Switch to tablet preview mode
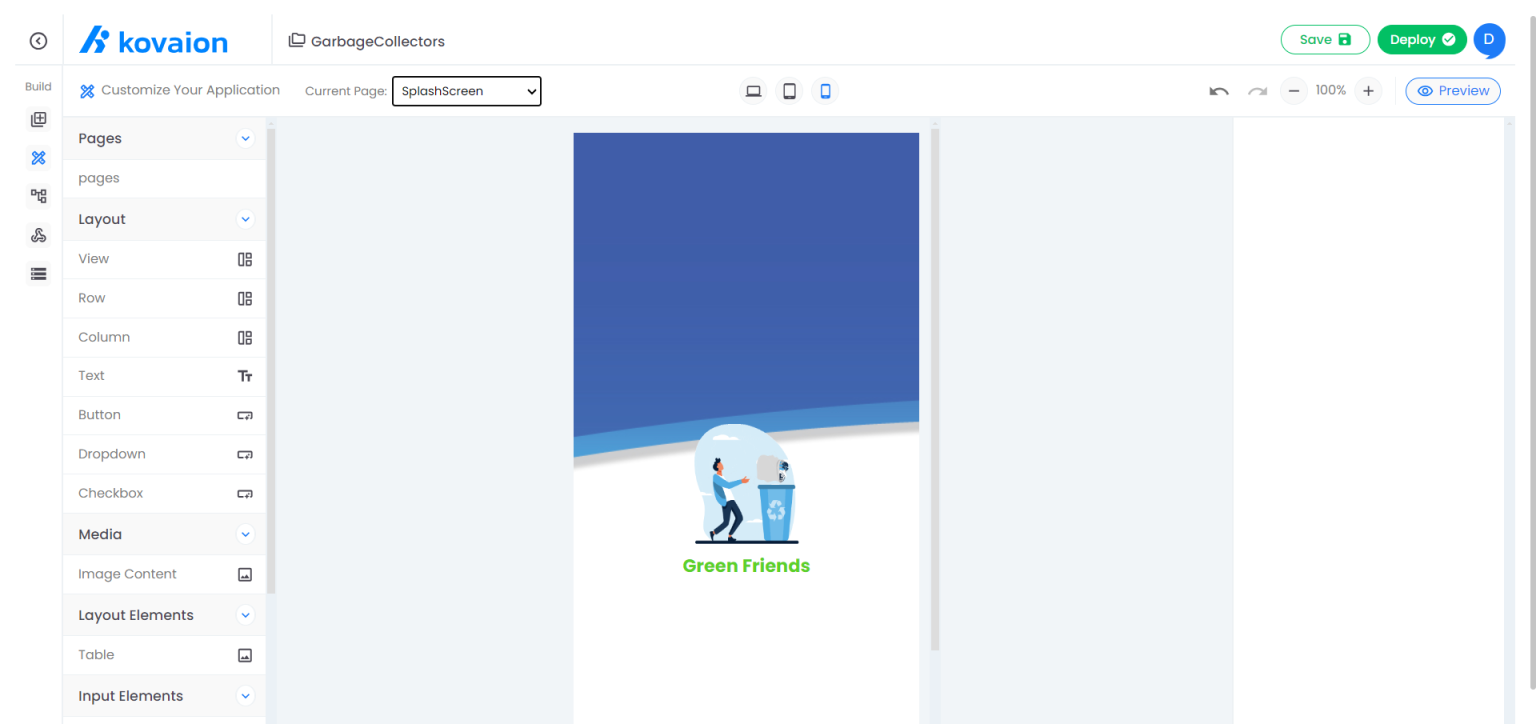The image size is (1536, 724). pos(789,90)
